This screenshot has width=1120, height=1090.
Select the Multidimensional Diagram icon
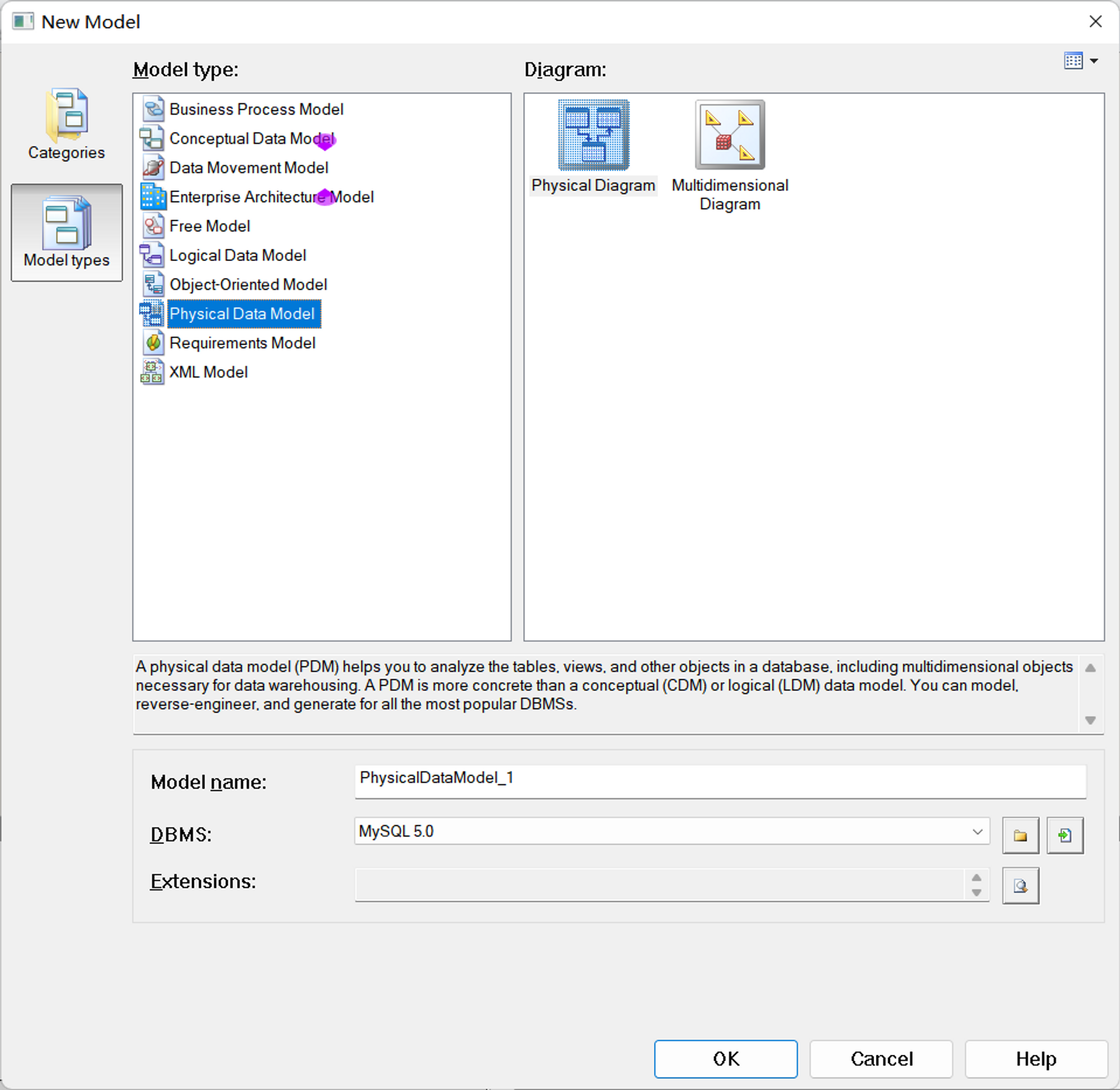[730, 136]
